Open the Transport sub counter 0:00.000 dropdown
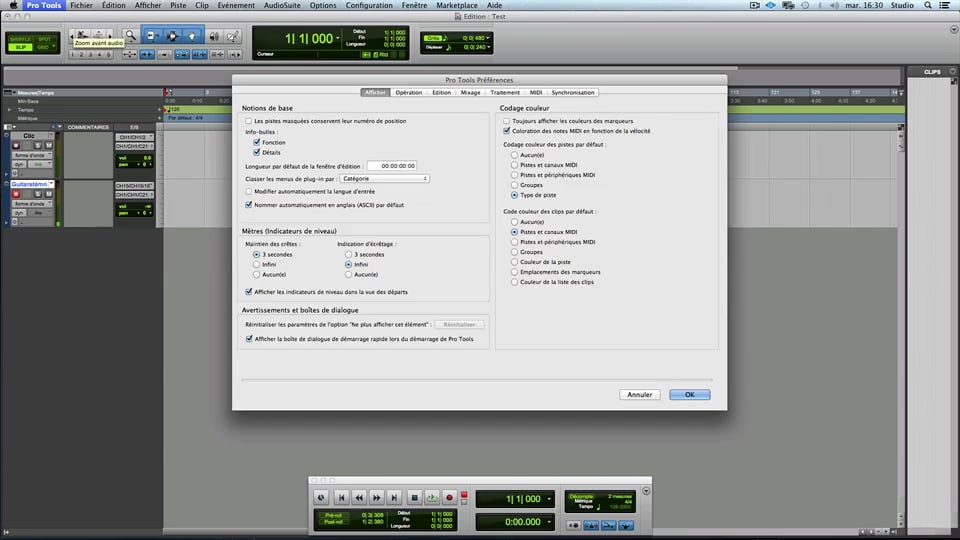 click(x=549, y=522)
